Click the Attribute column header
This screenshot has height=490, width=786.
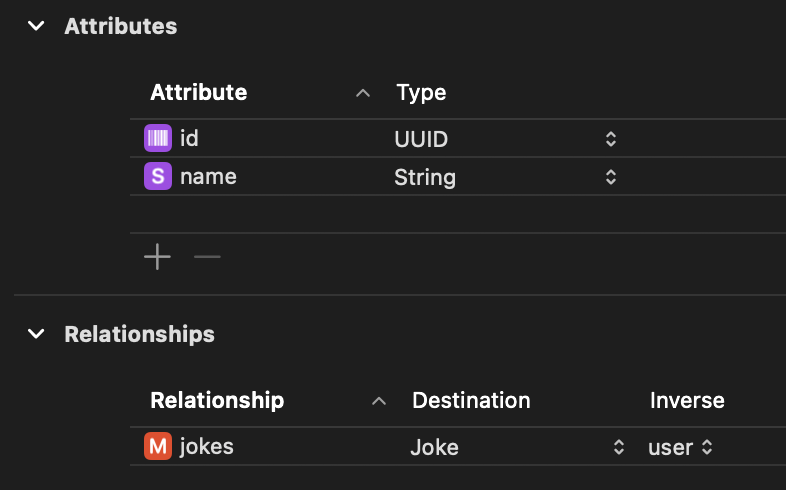pyautogui.click(x=198, y=93)
